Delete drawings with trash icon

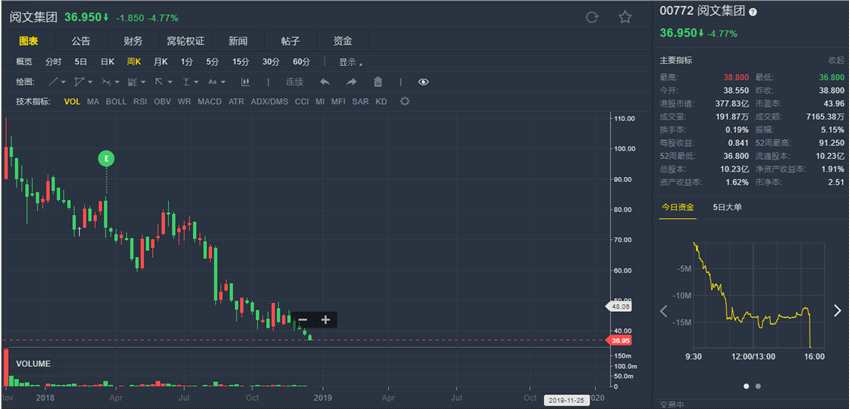(378, 82)
